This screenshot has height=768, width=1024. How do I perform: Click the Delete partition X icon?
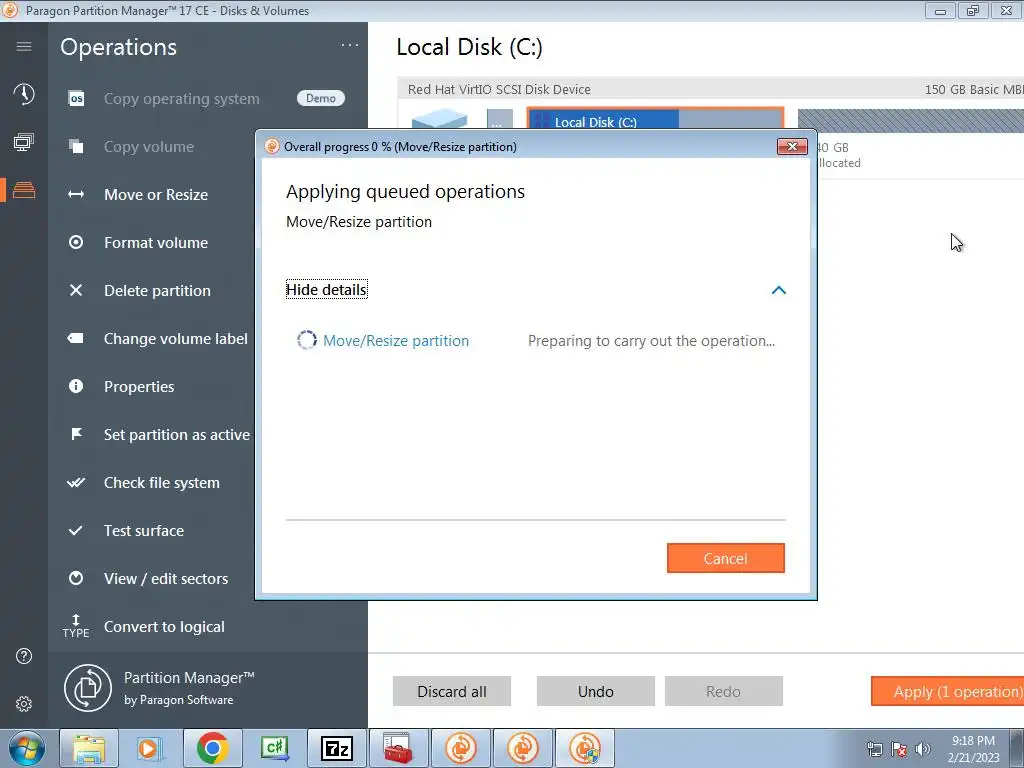tap(76, 290)
